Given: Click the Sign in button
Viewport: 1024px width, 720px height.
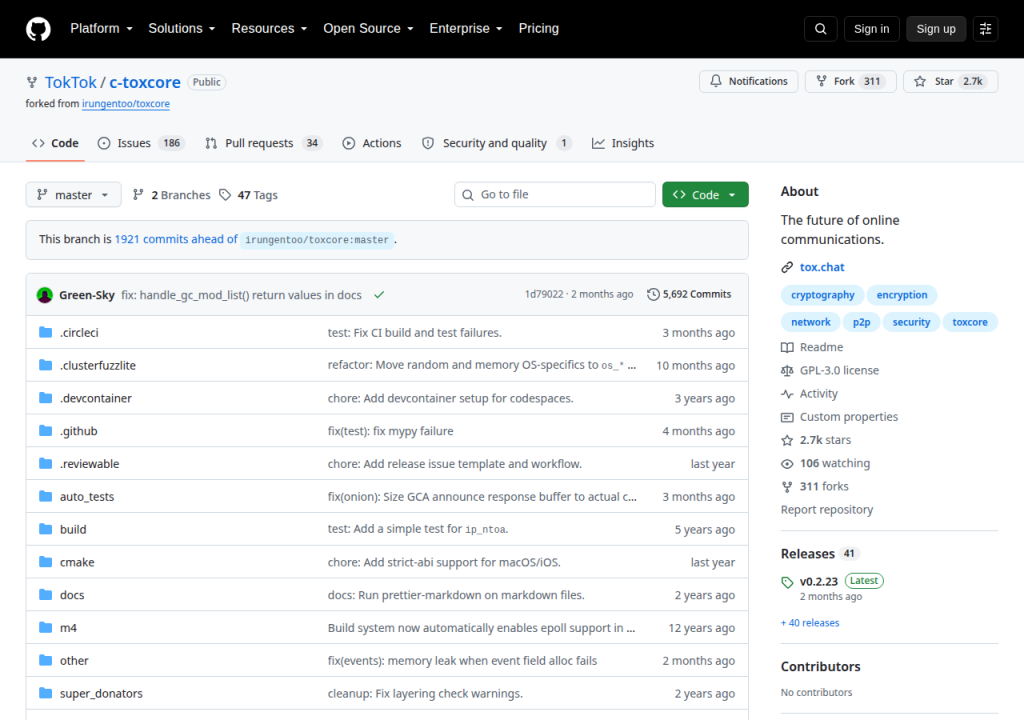Looking at the screenshot, I should tap(871, 29).
